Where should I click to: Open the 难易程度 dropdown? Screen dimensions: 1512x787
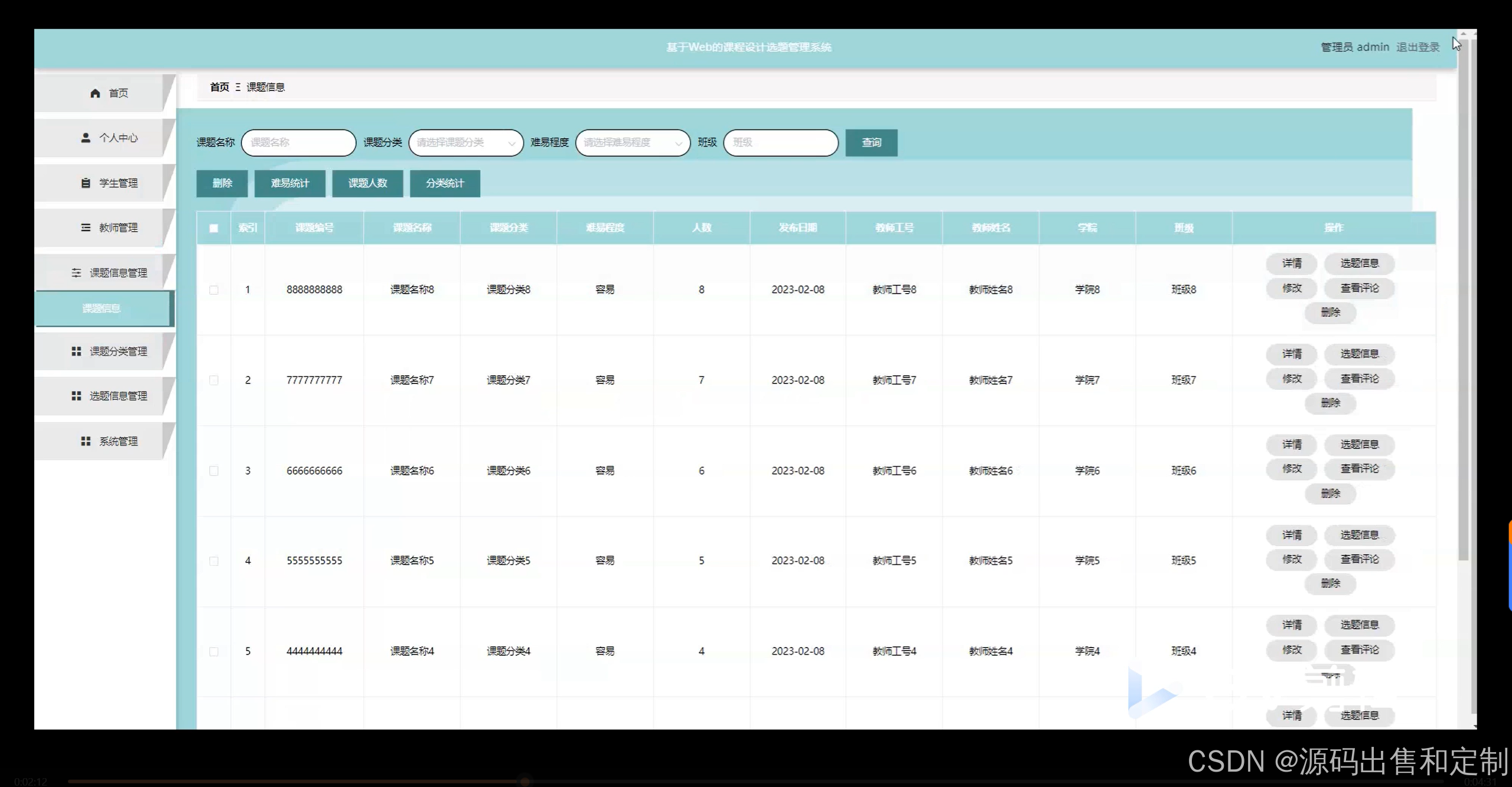tap(632, 142)
